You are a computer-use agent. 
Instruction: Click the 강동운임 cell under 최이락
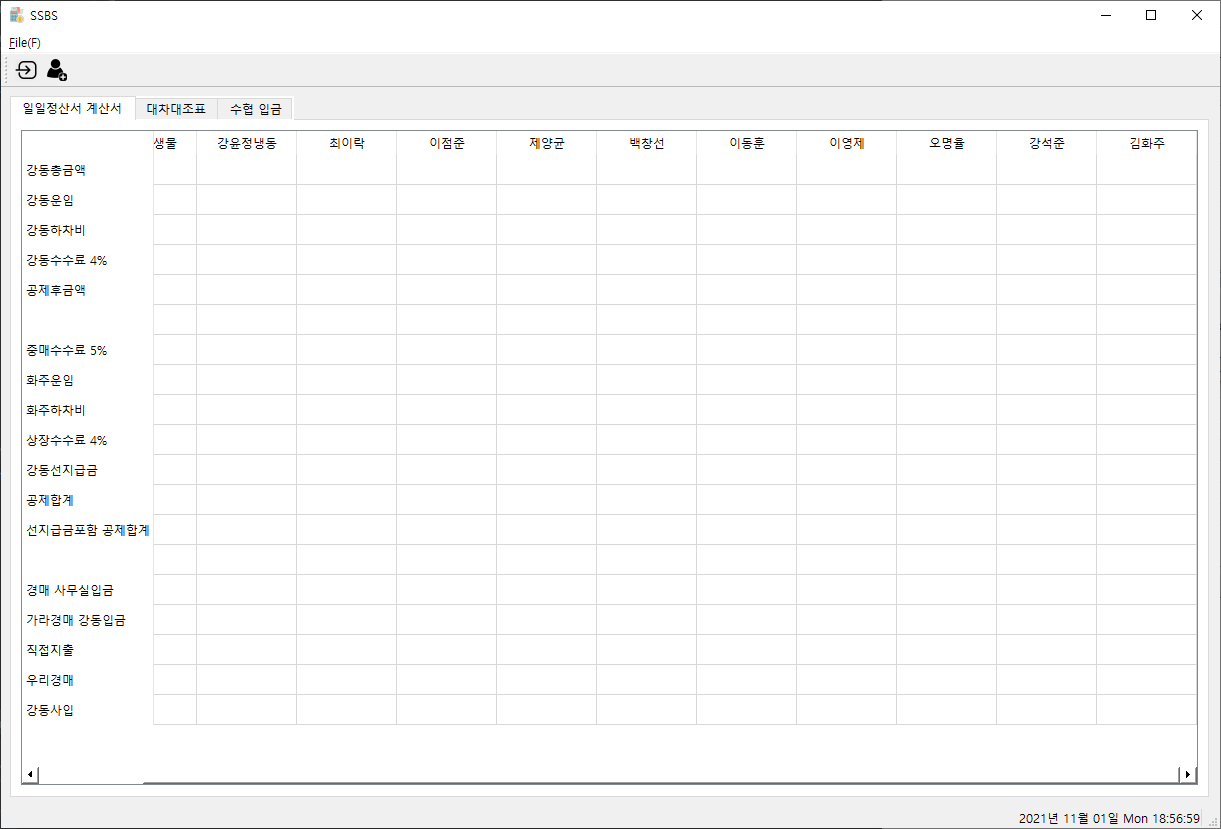point(346,200)
